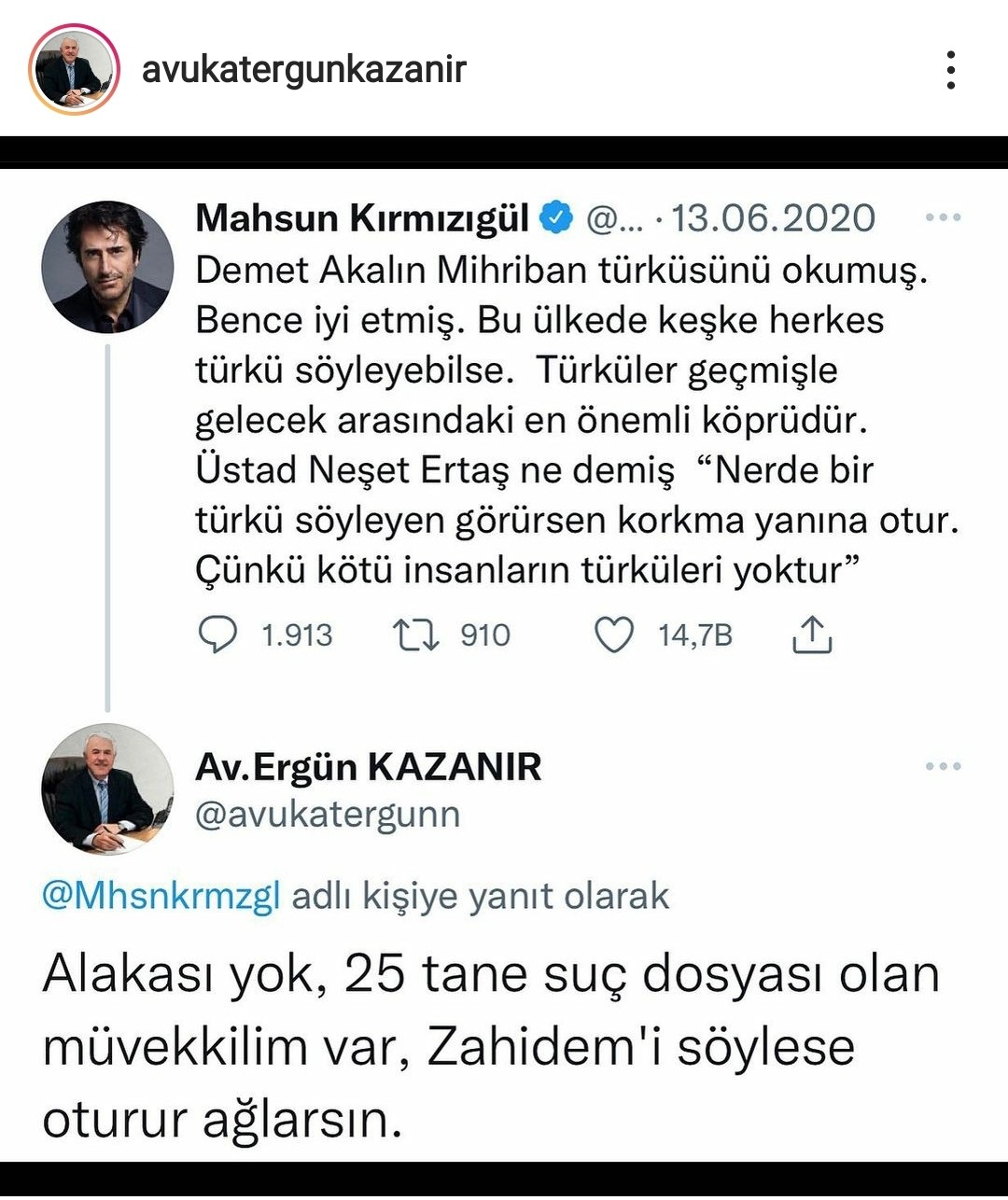Click the @avukatergunn handle
Screen dimensions: 1008x1200
pos(328,814)
